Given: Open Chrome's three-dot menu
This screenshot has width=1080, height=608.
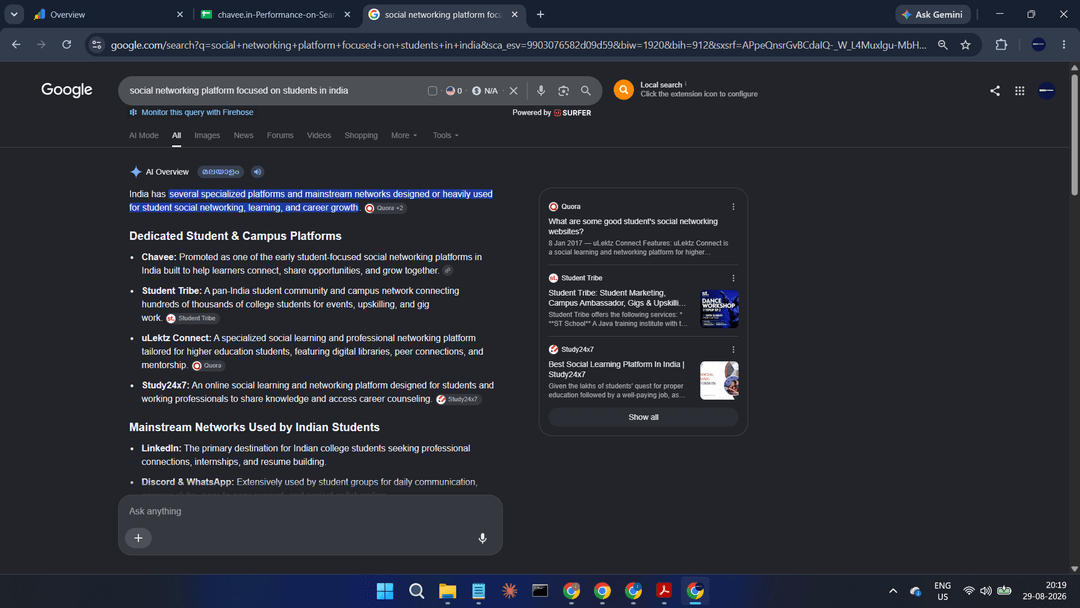Looking at the screenshot, I should 1064,45.
